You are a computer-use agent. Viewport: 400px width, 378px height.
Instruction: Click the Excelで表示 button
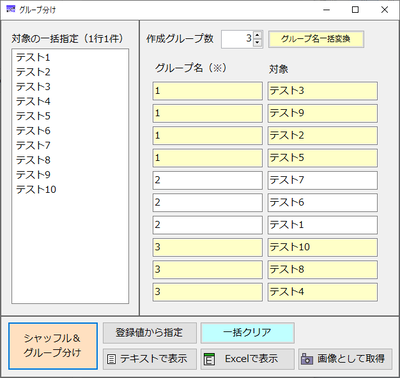point(247,359)
